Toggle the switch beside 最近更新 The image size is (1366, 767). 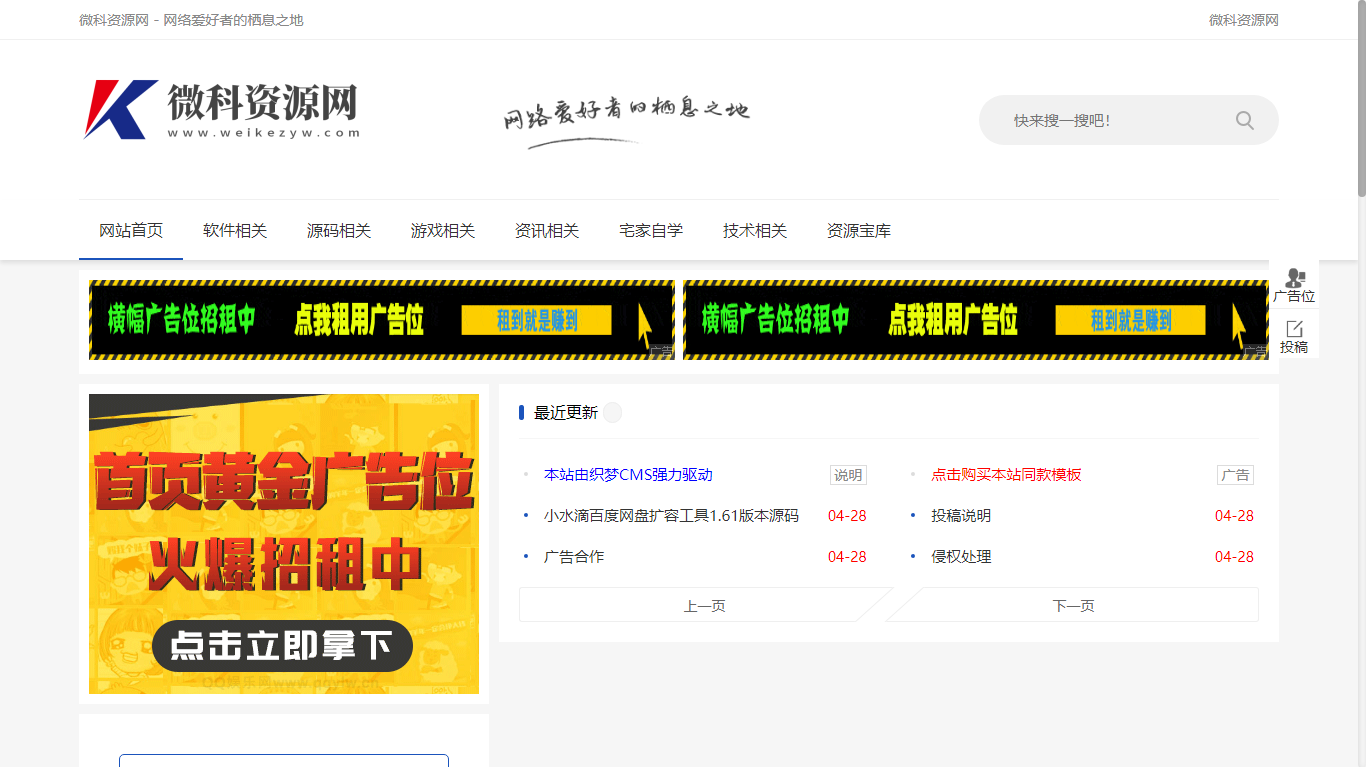[612, 412]
